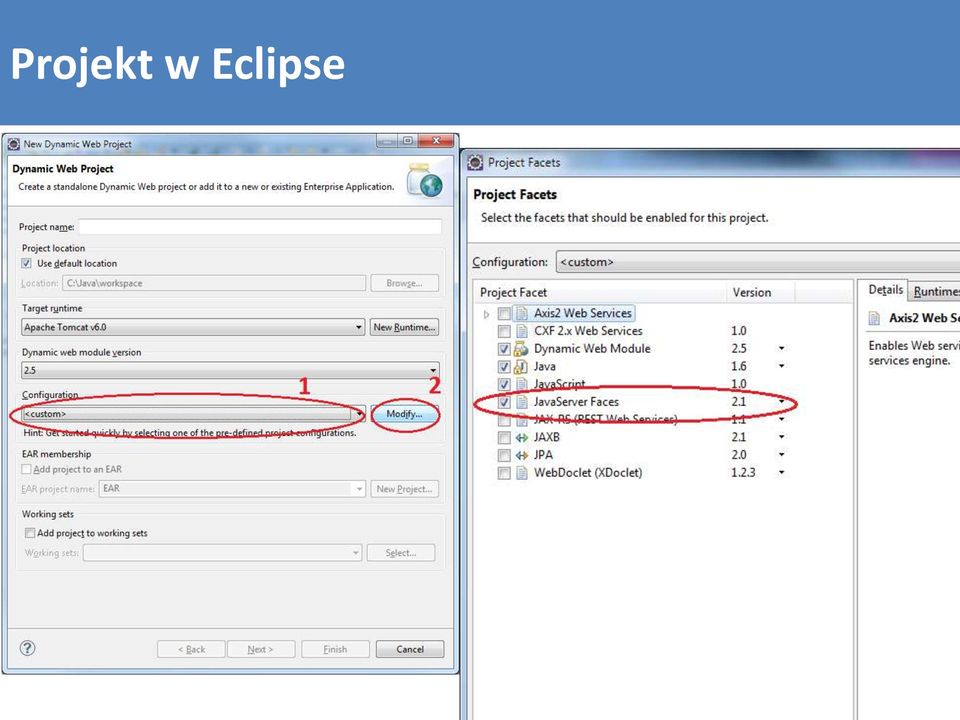Viewport: 960px width, 720px height.
Task: Click the JPA facet label
Action: click(543, 456)
